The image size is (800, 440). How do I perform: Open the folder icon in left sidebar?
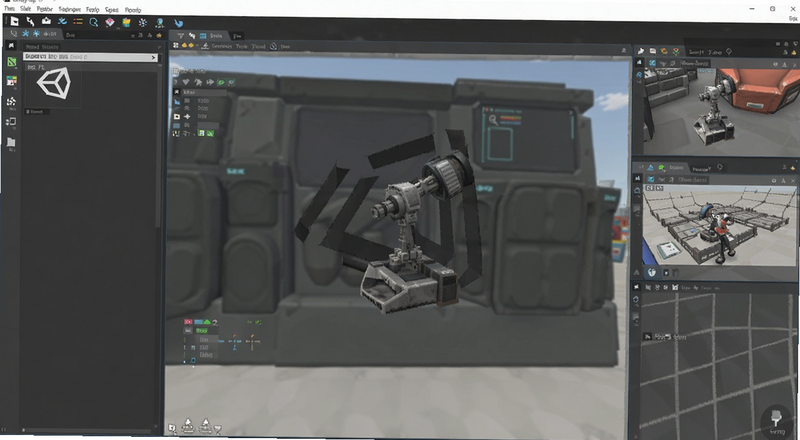coord(11,142)
